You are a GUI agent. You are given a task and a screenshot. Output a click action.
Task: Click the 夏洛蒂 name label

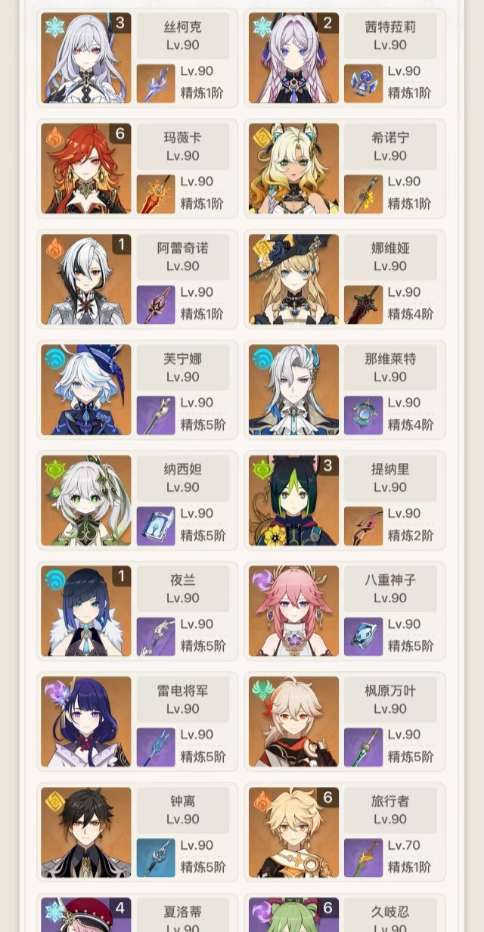point(183,912)
